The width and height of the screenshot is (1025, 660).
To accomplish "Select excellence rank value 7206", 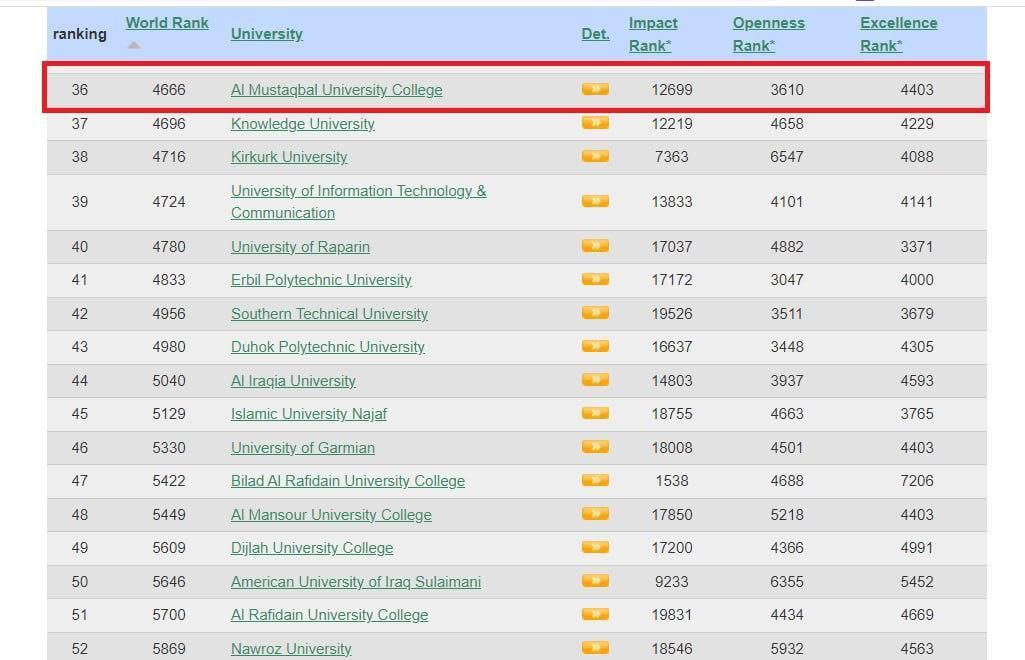I will click(916, 481).
